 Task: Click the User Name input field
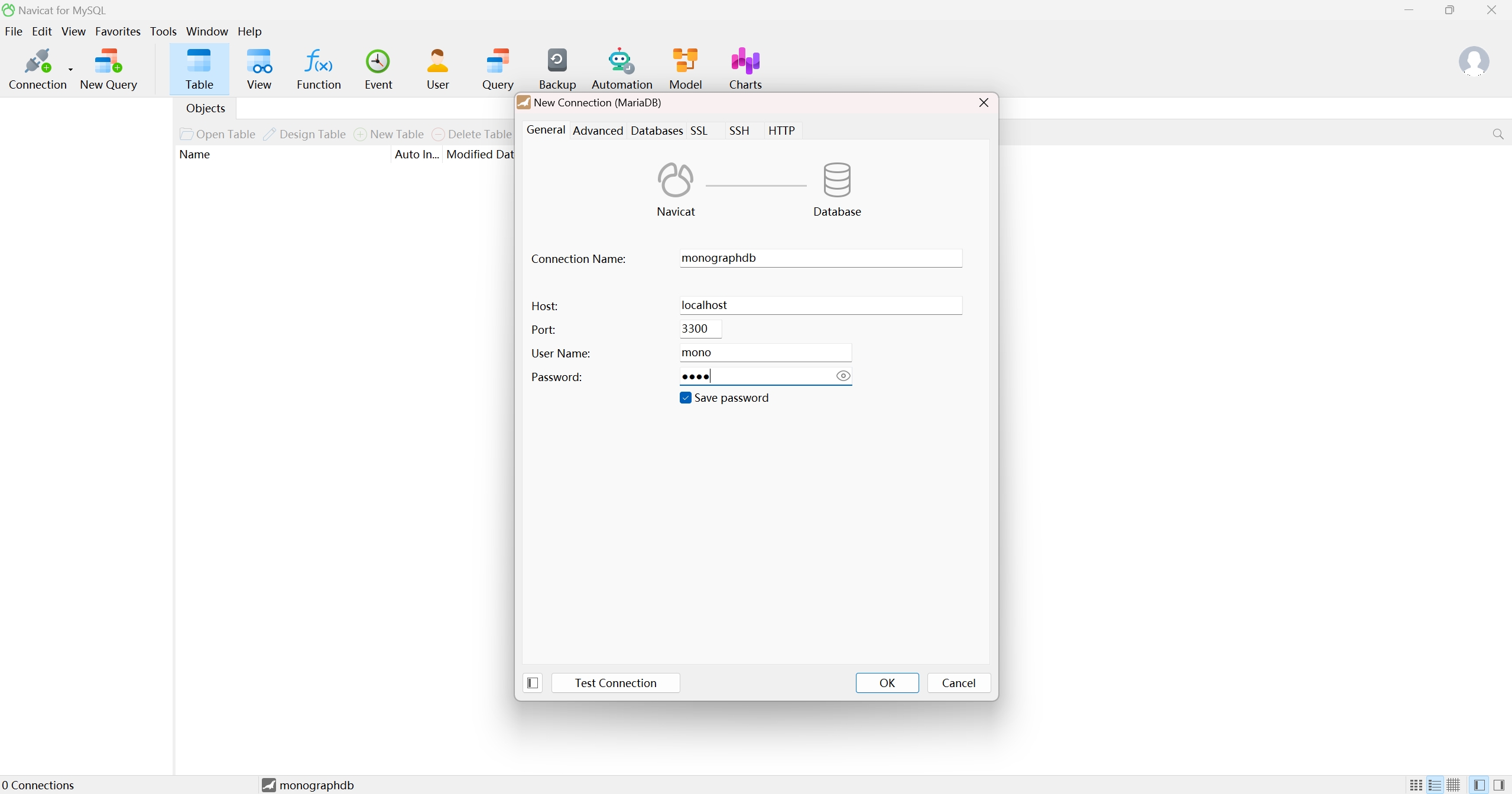click(765, 353)
